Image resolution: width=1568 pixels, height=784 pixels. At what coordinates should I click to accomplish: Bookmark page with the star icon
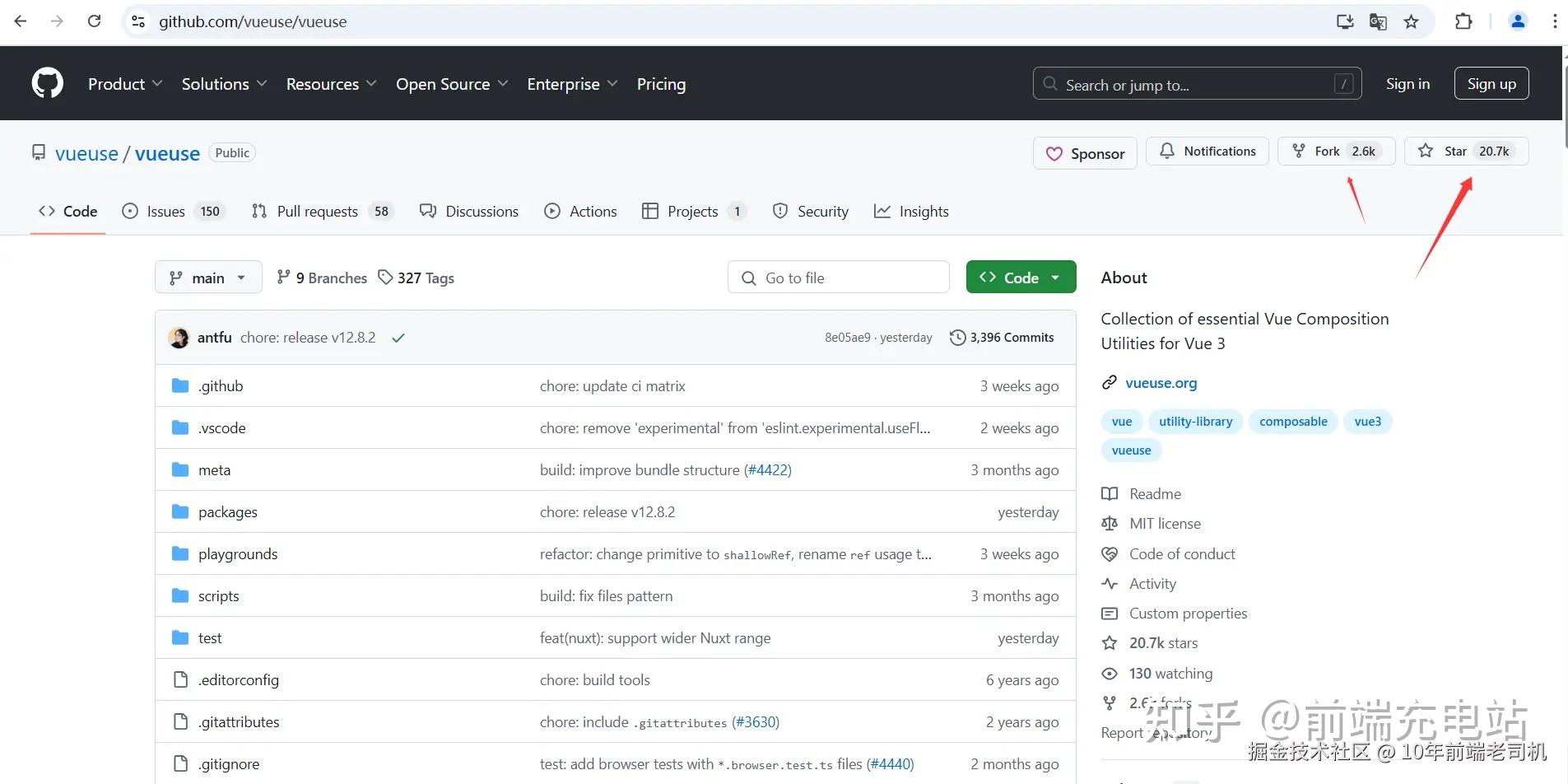point(1412,21)
